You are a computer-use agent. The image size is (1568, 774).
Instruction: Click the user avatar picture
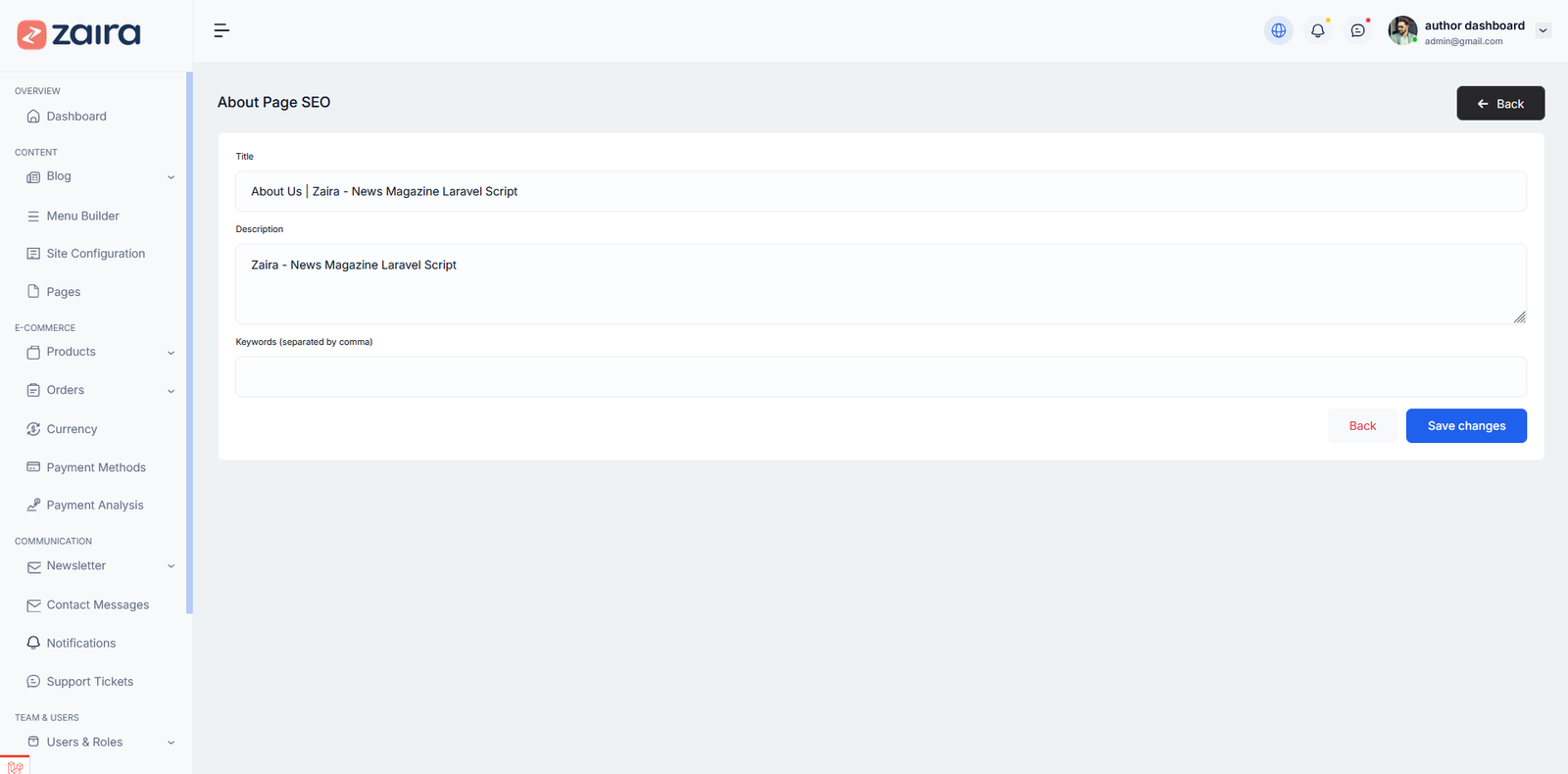[x=1402, y=30]
